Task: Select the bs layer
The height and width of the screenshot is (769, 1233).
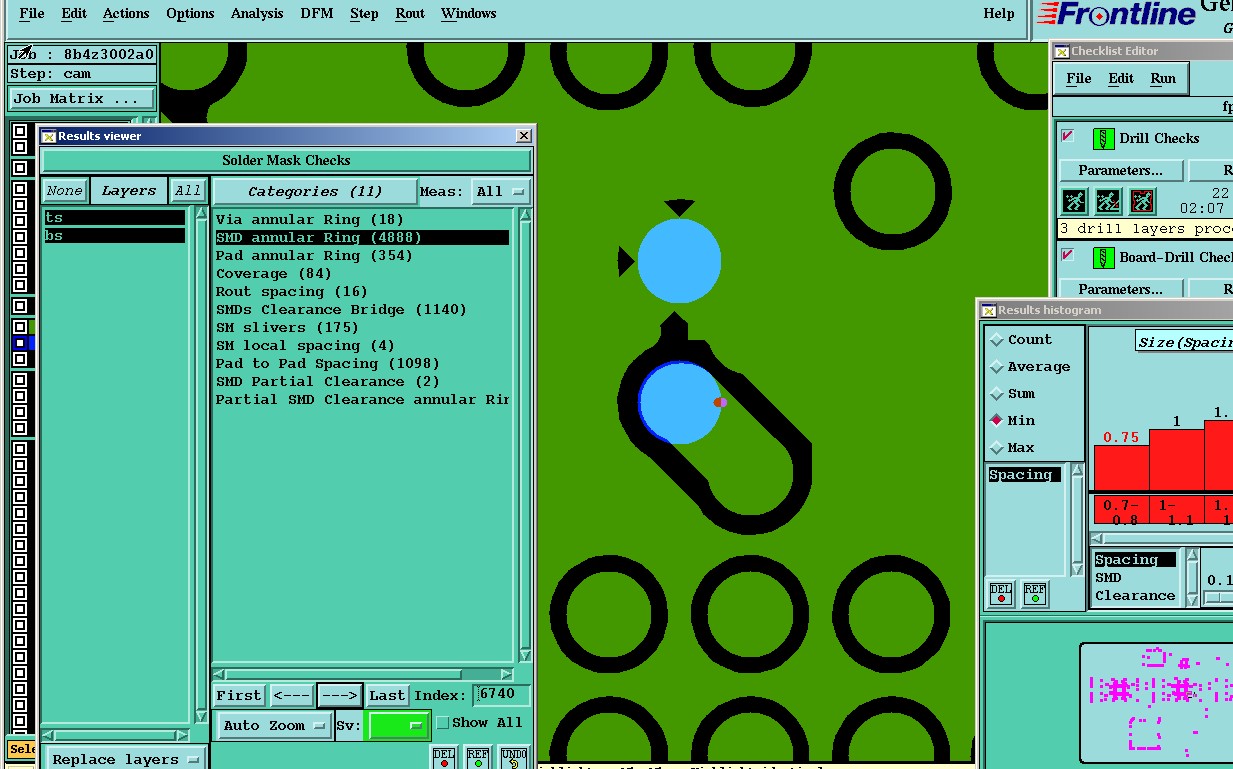Action: 115,235
